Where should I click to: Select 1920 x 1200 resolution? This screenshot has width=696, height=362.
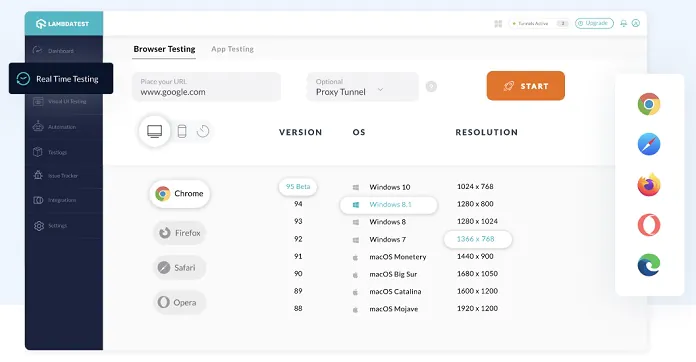click(477, 308)
